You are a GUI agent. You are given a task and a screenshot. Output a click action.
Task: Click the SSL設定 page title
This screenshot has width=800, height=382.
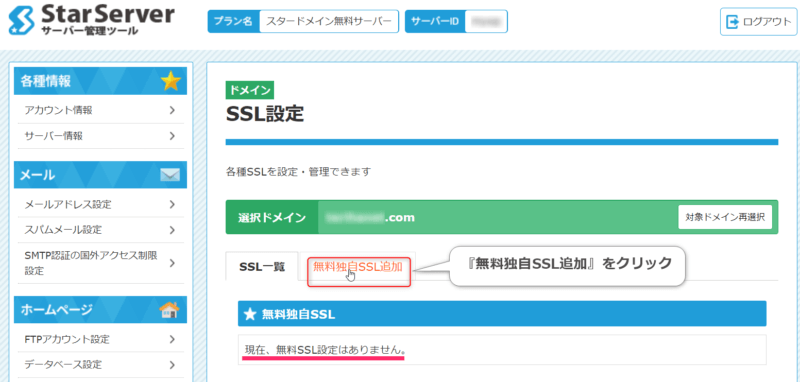coord(265,115)
